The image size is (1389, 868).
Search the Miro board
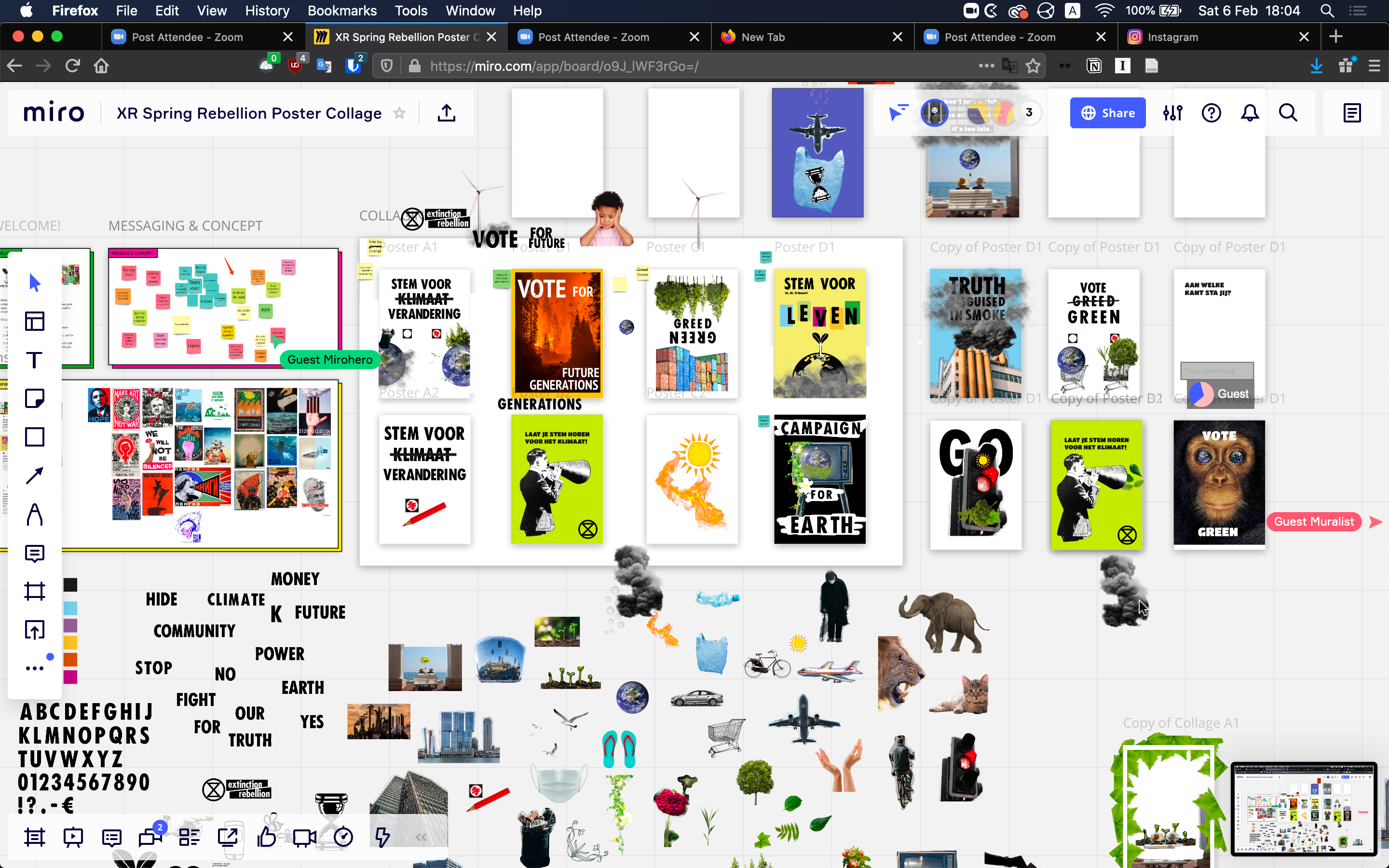[1288, 113]
